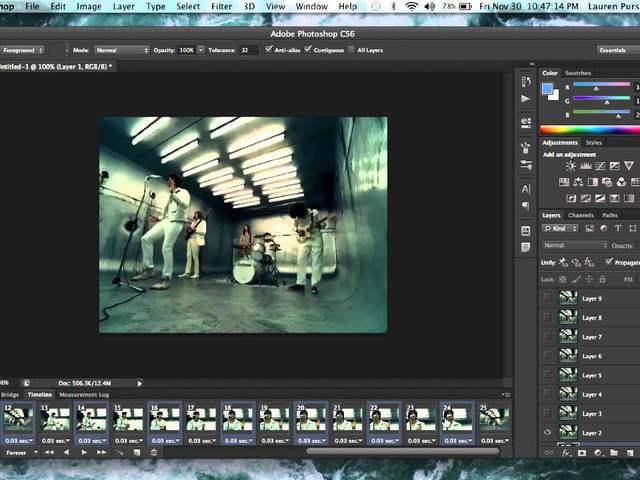Toggle the Anti-alias checkbox
640x480 pixels.
click(x=268, y=49)
